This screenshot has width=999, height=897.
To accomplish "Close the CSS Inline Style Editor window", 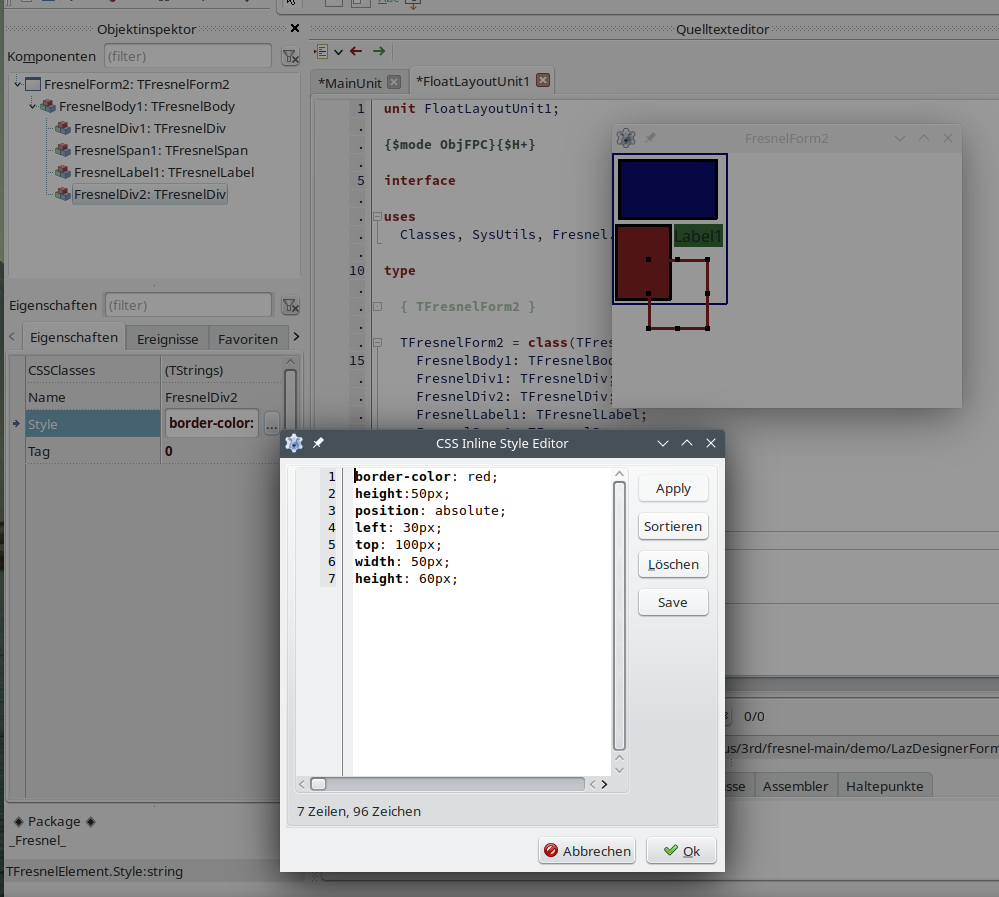I will click(711, 443).
